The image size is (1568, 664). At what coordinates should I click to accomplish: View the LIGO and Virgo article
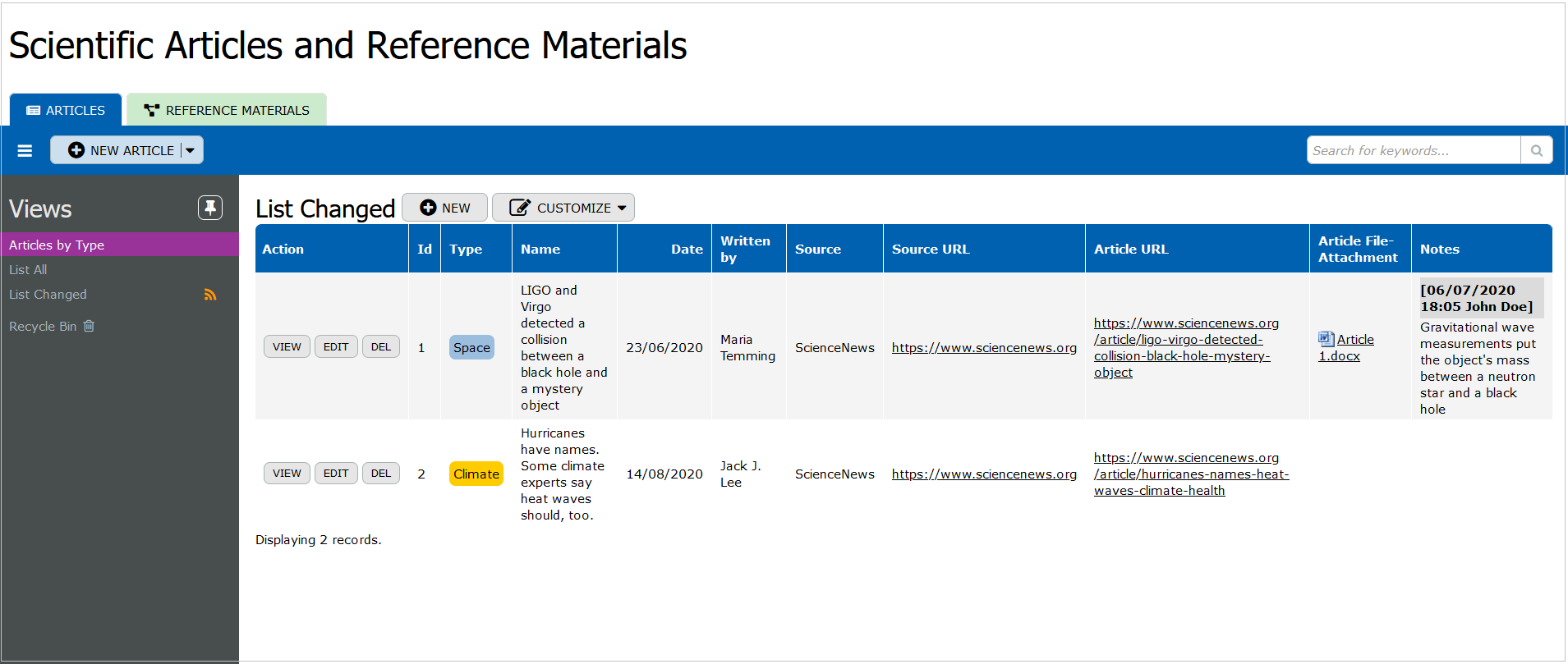pyautogui.click(x=287, y=347)
